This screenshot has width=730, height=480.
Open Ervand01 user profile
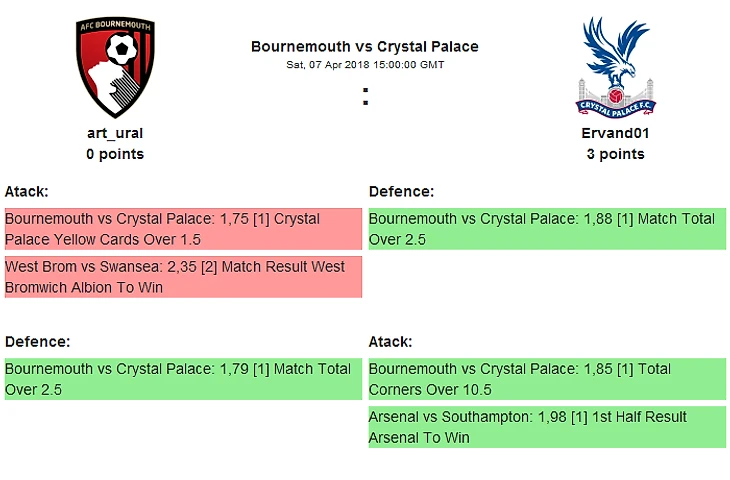(615, 133)
